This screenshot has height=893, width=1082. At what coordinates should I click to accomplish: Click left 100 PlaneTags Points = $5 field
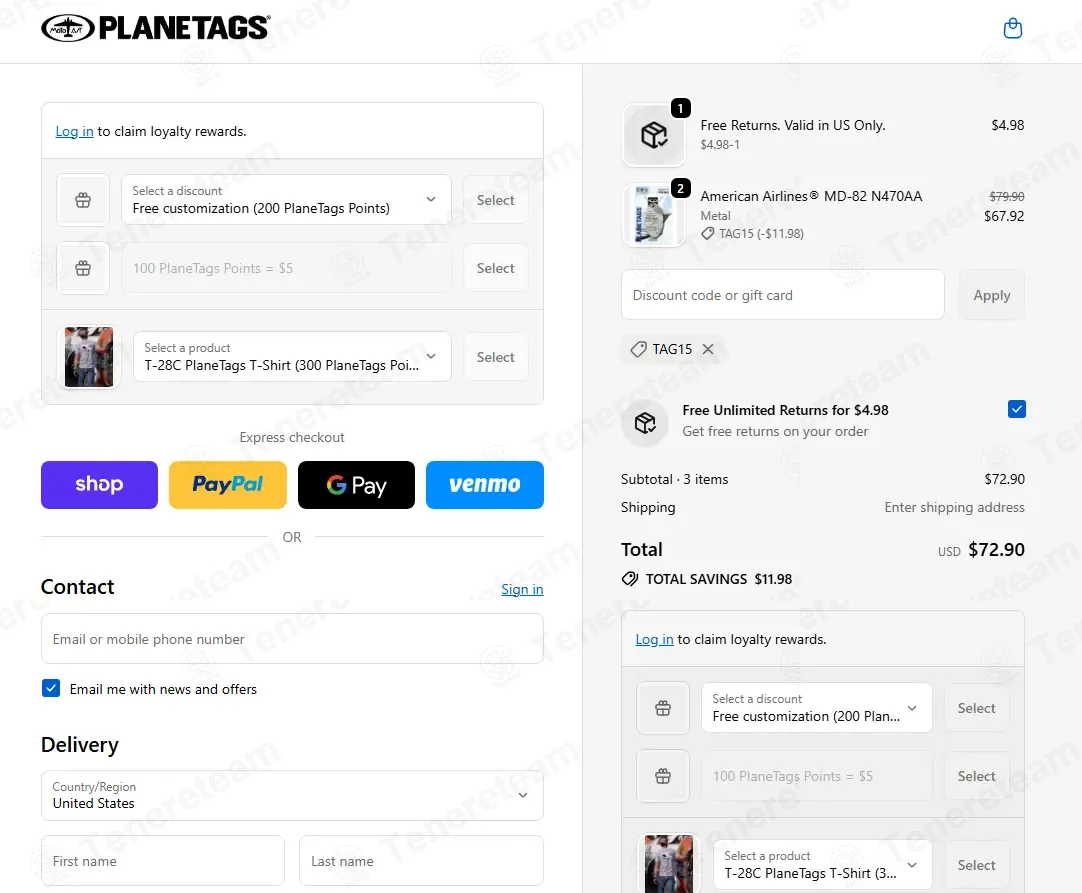click(286, 268)
